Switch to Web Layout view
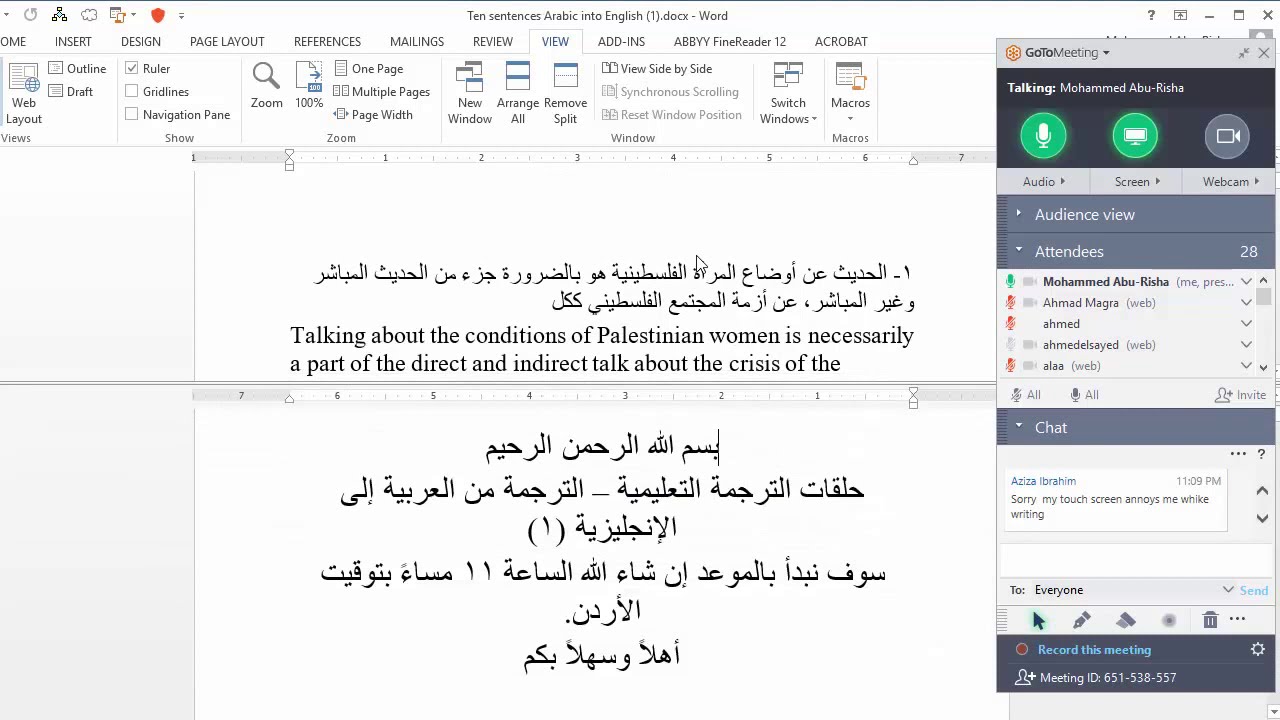The width and height of the screenshot is (1280, 720). click(23, 93)
